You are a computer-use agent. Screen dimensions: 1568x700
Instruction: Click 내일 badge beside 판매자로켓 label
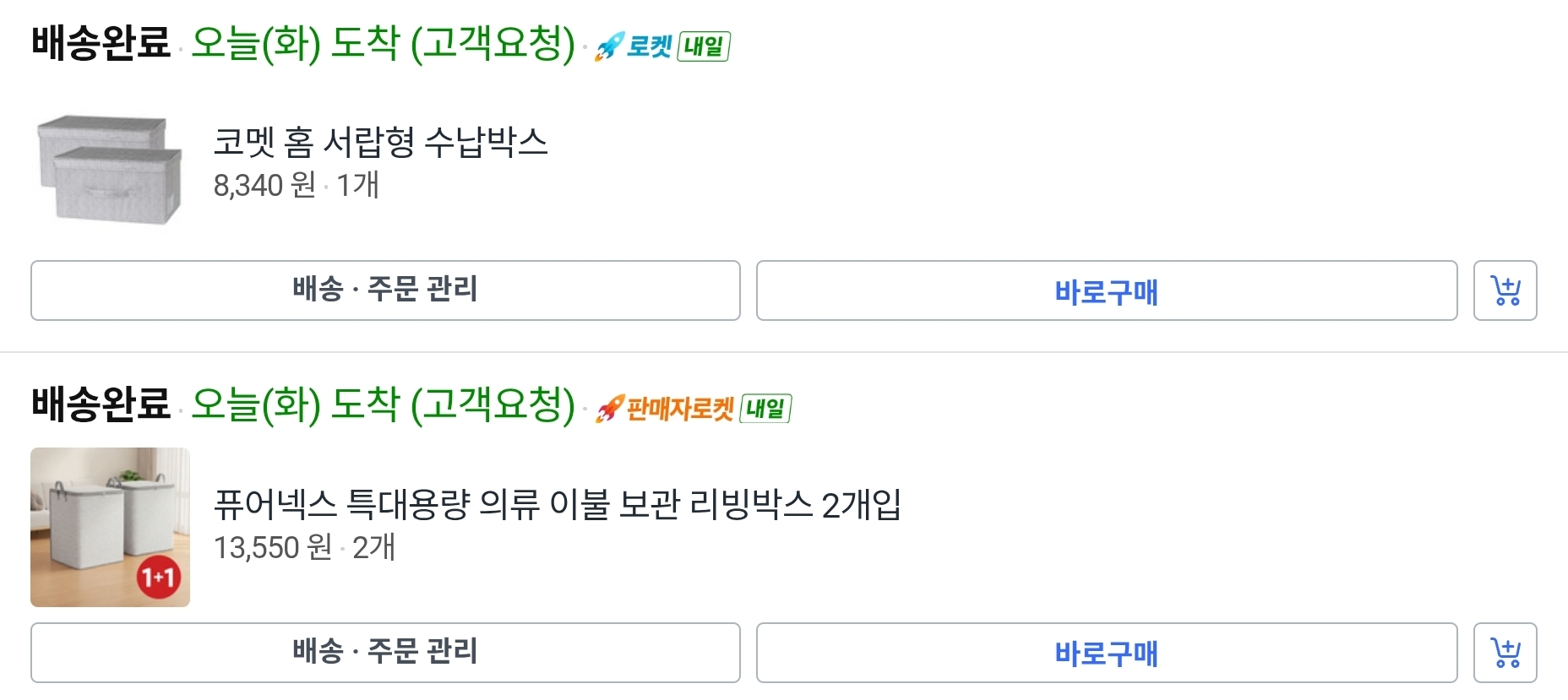765,409
